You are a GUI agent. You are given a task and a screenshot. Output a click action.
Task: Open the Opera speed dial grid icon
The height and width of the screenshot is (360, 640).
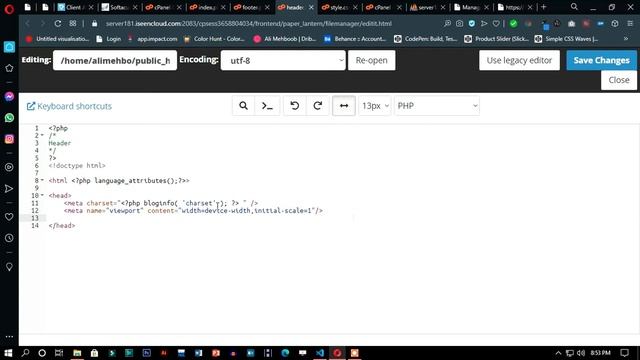click(73, 23)
